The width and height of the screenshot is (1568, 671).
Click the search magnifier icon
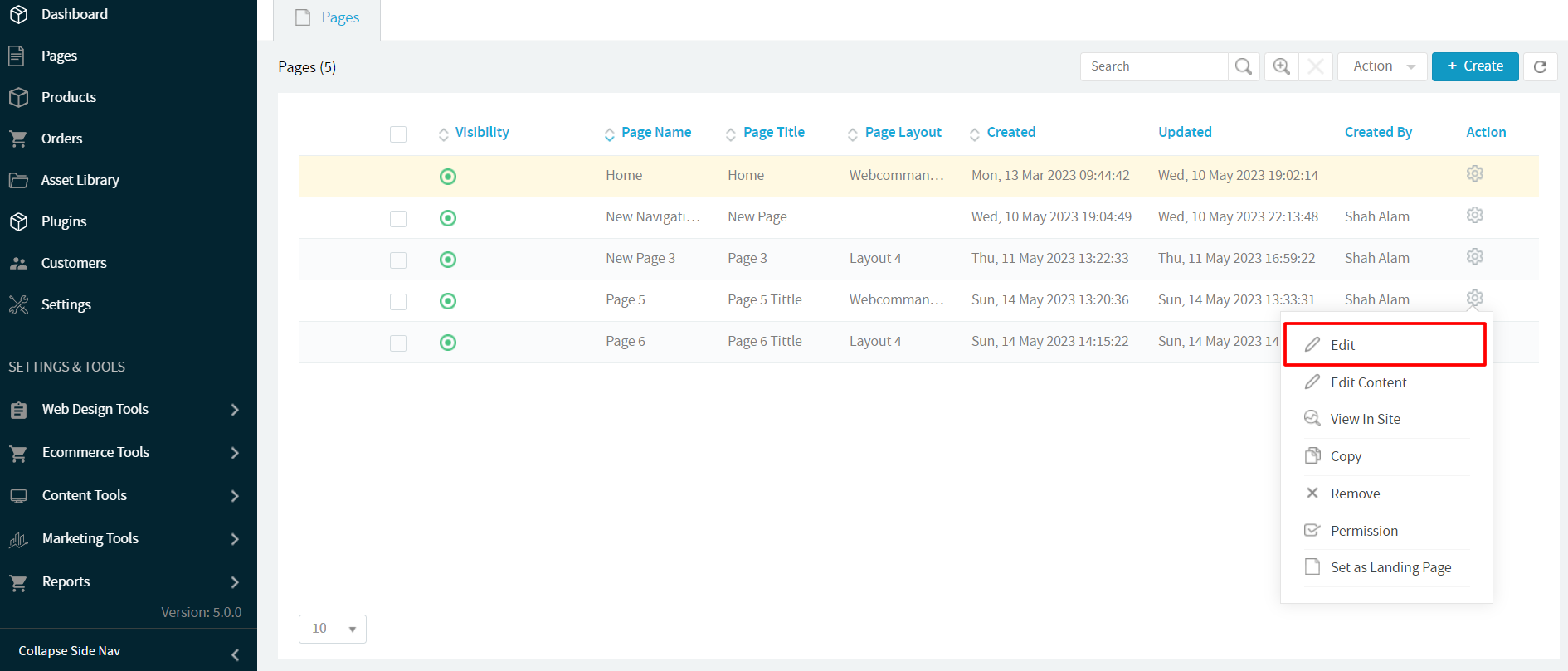click(1243, 66)
